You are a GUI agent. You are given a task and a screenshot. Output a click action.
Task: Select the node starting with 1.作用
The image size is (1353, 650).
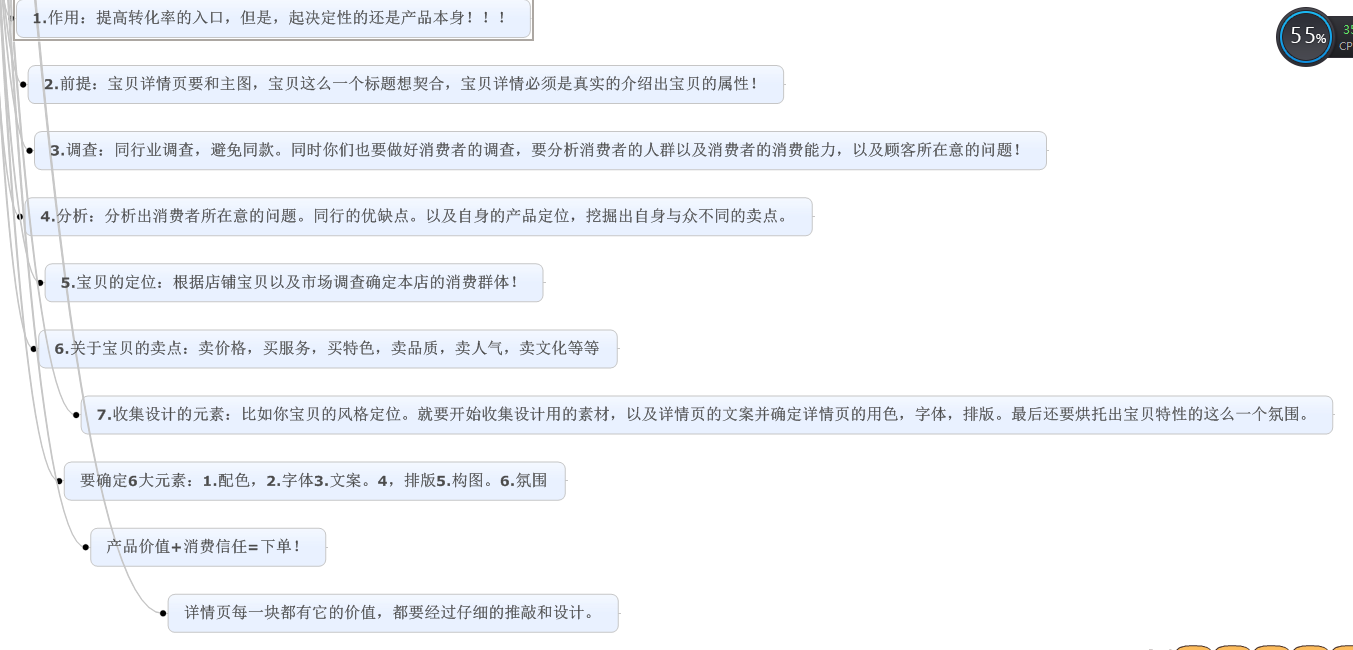click(273, 18)
